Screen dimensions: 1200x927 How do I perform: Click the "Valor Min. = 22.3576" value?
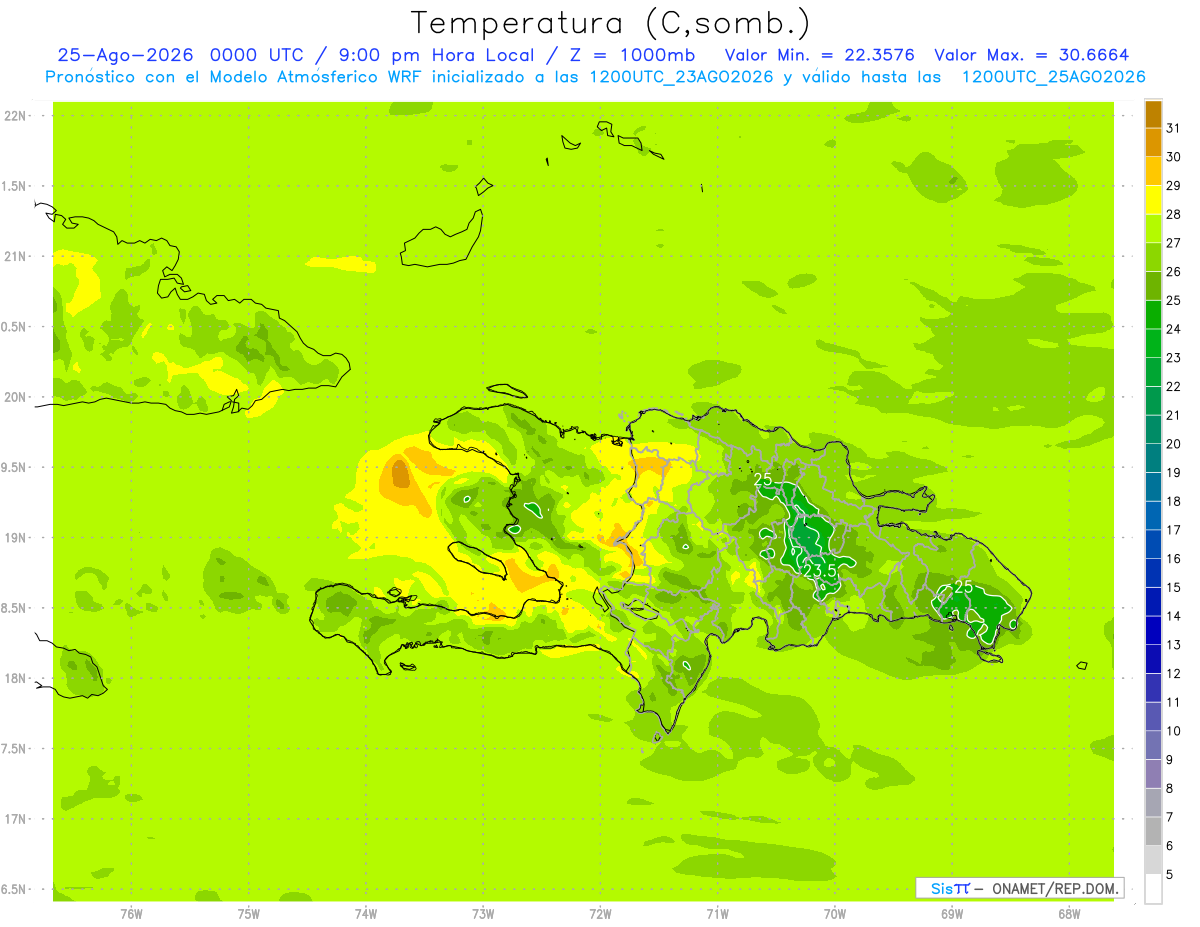click(x=819, y=55)
